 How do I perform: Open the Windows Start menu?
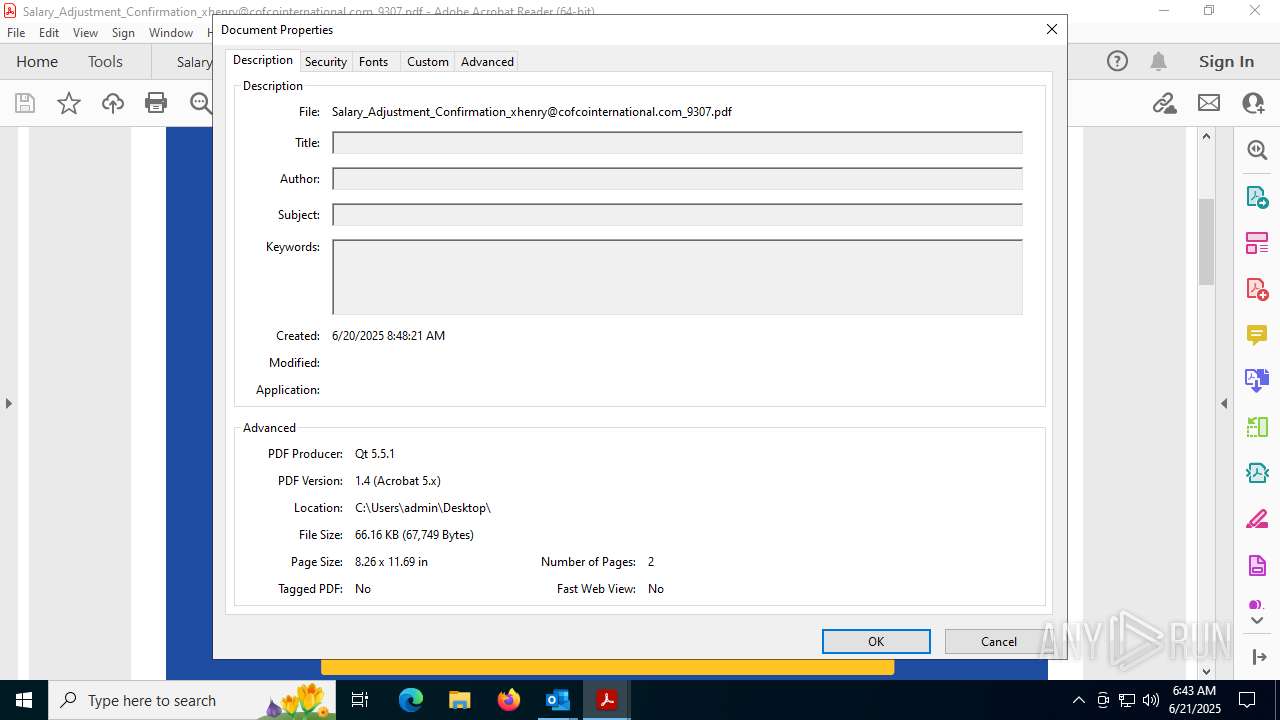click(24, 700)
